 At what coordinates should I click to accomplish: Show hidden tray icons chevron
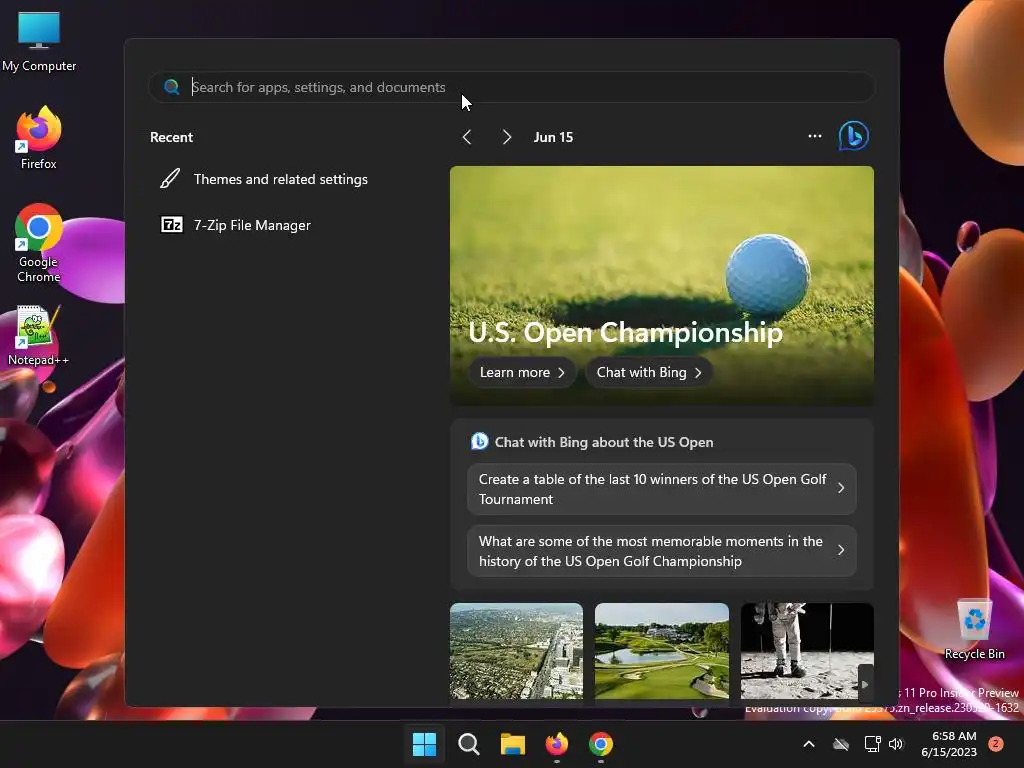click(808, 744)
